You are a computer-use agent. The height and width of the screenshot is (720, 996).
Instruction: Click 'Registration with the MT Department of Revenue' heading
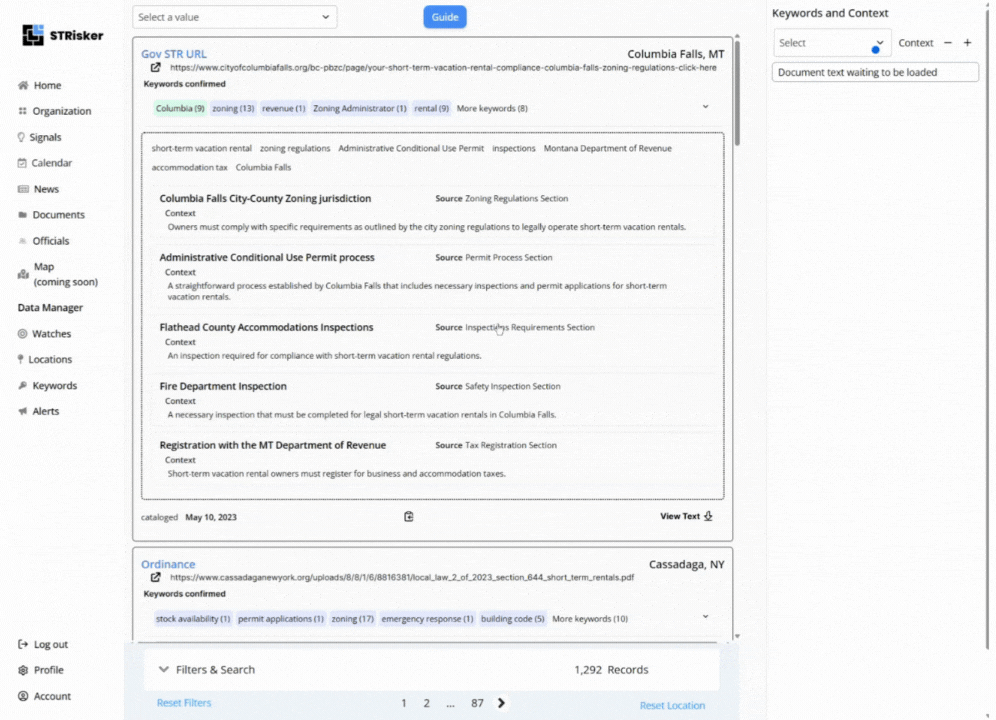pyautogui.click(x=273, y=445)
